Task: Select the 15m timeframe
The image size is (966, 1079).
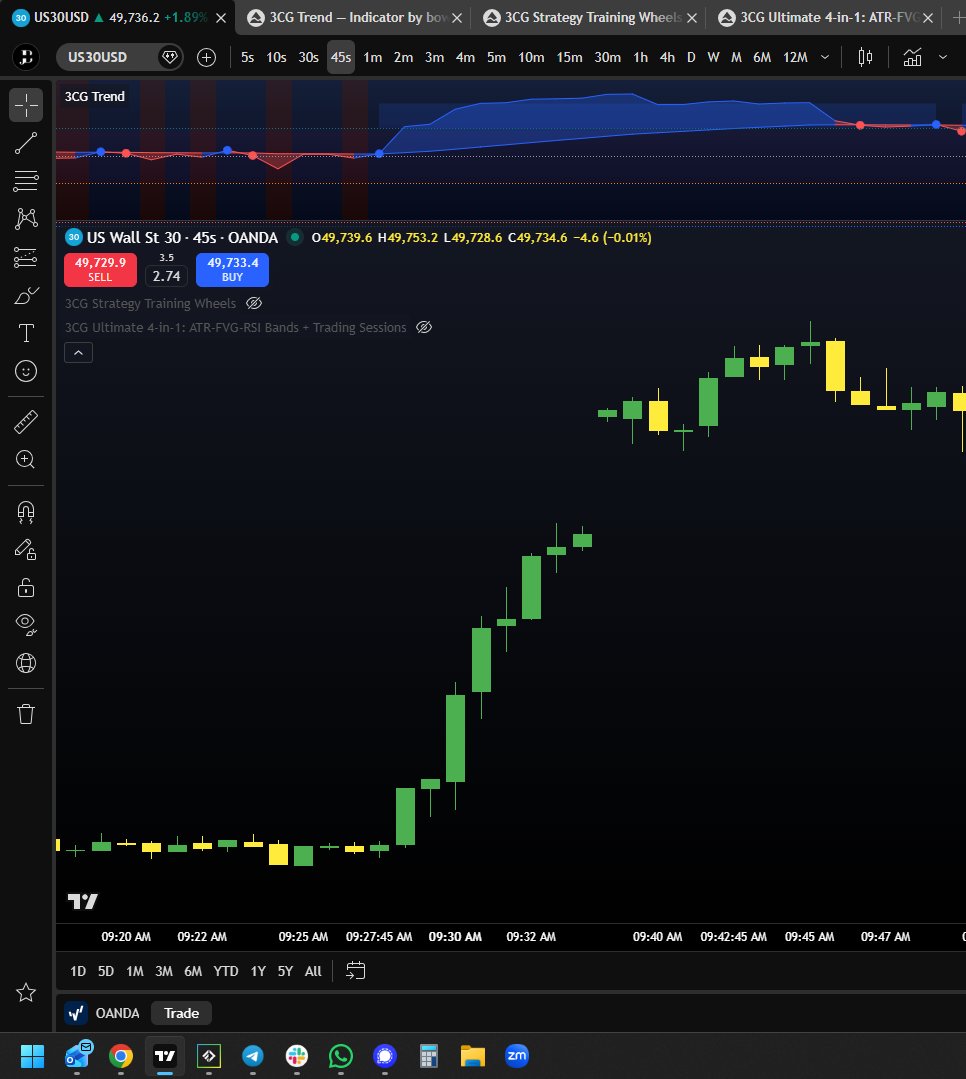Action: [568, 57]
